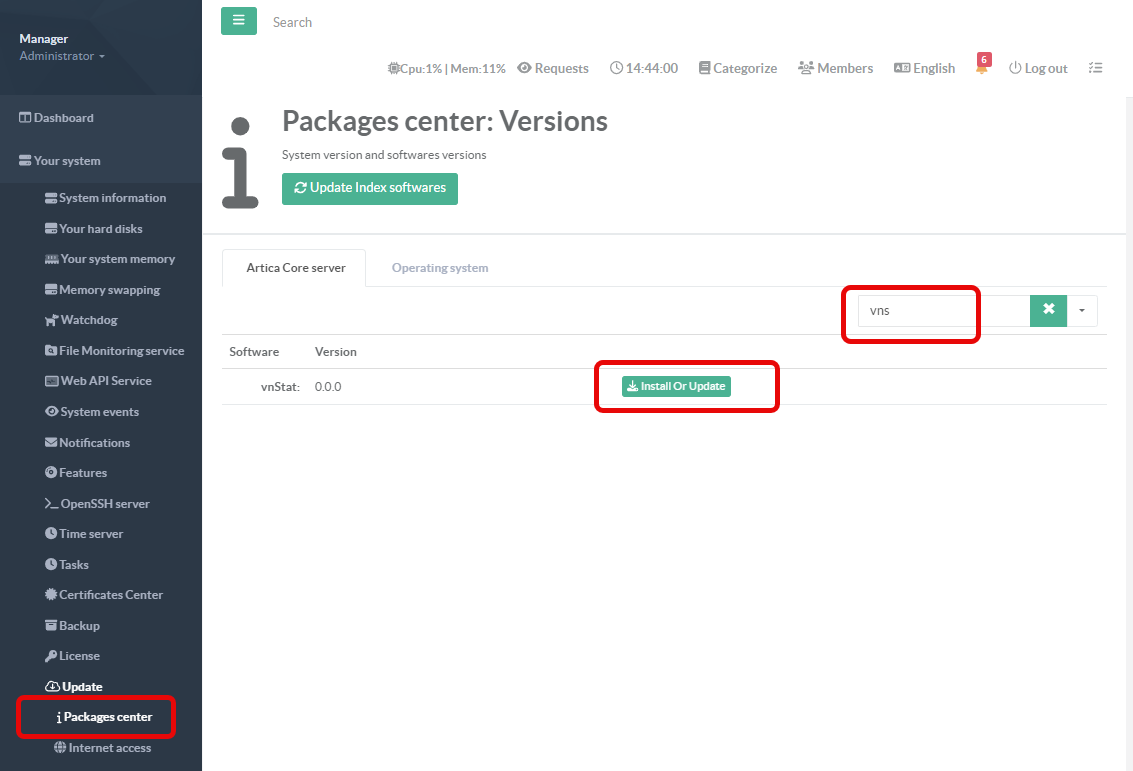Open the notifications bell icon
This screenshot has width=1133, height=771.
coord(982,68)
